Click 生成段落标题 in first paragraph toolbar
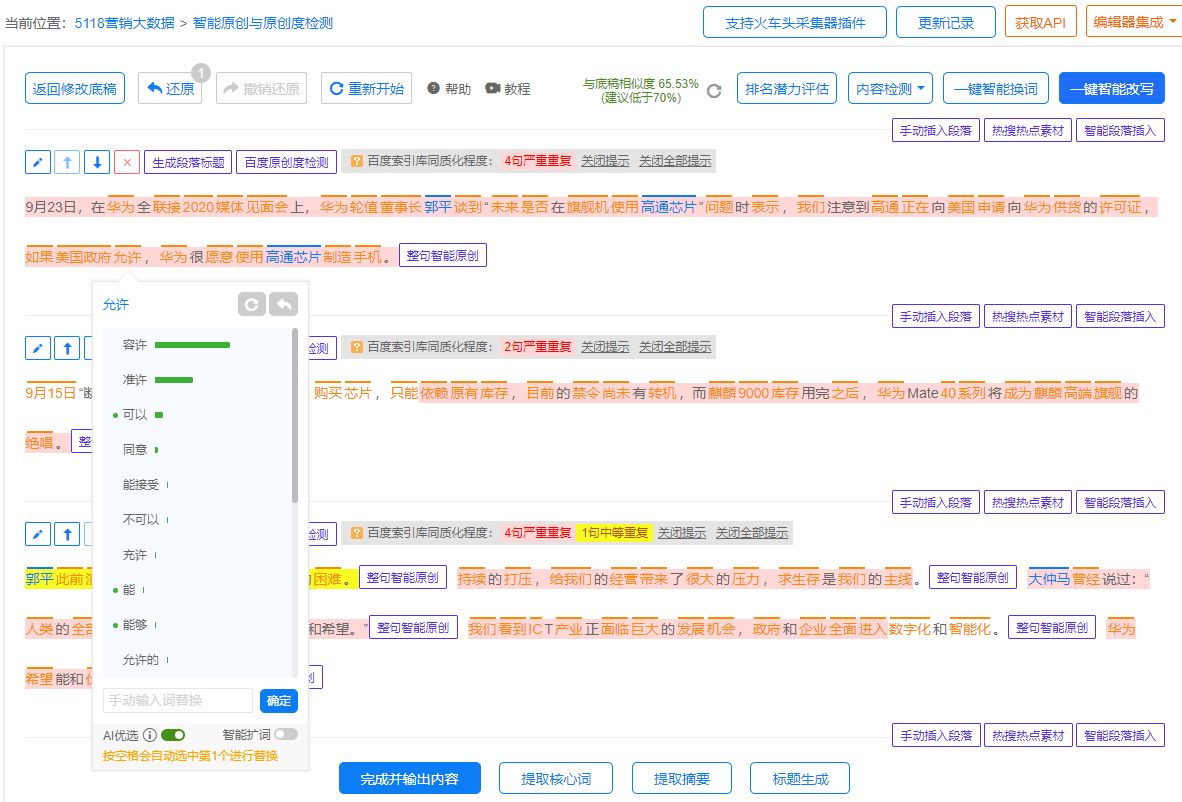 point(188,162)
